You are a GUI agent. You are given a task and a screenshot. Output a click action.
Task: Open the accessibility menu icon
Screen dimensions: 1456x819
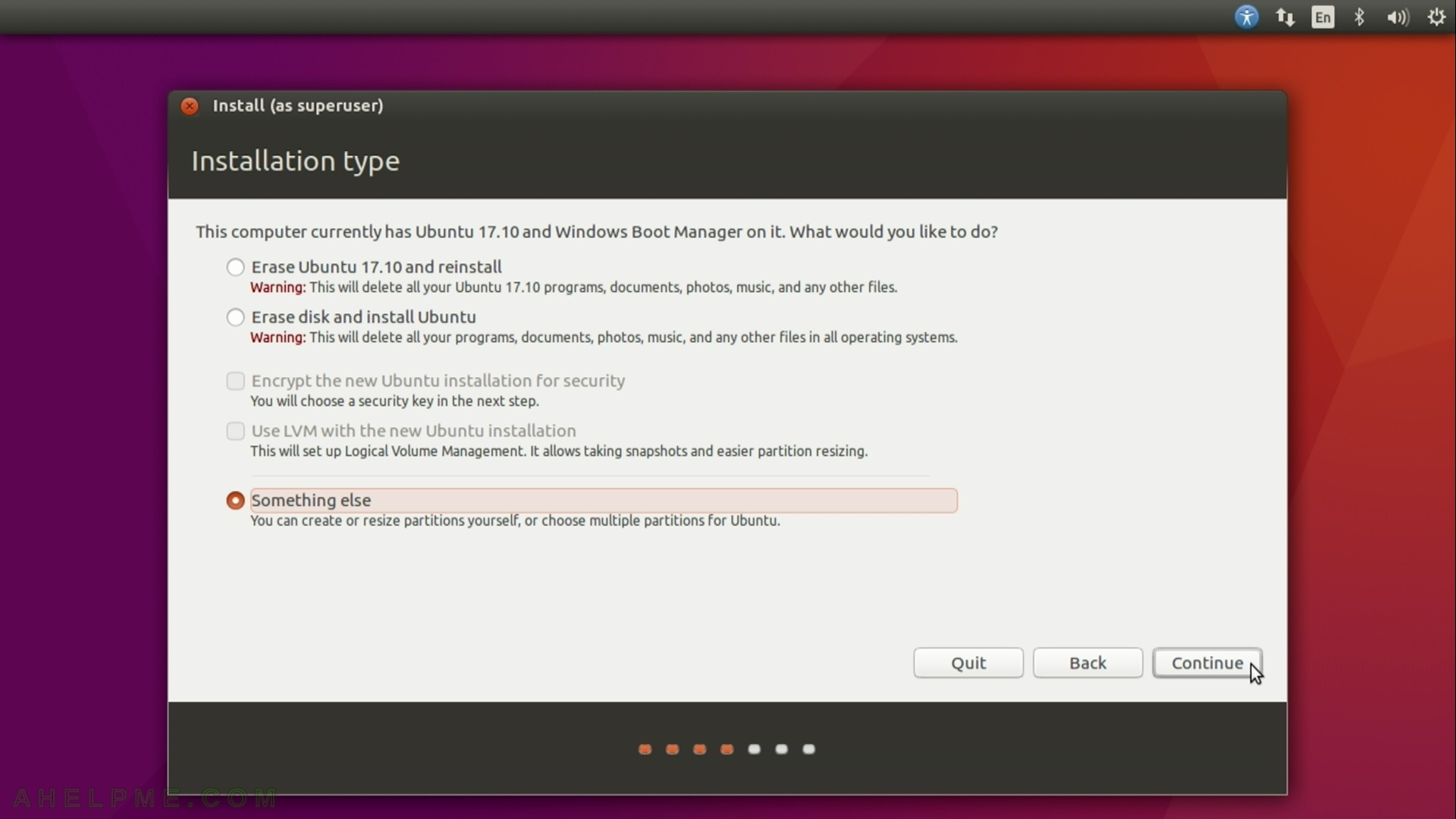1247,17
